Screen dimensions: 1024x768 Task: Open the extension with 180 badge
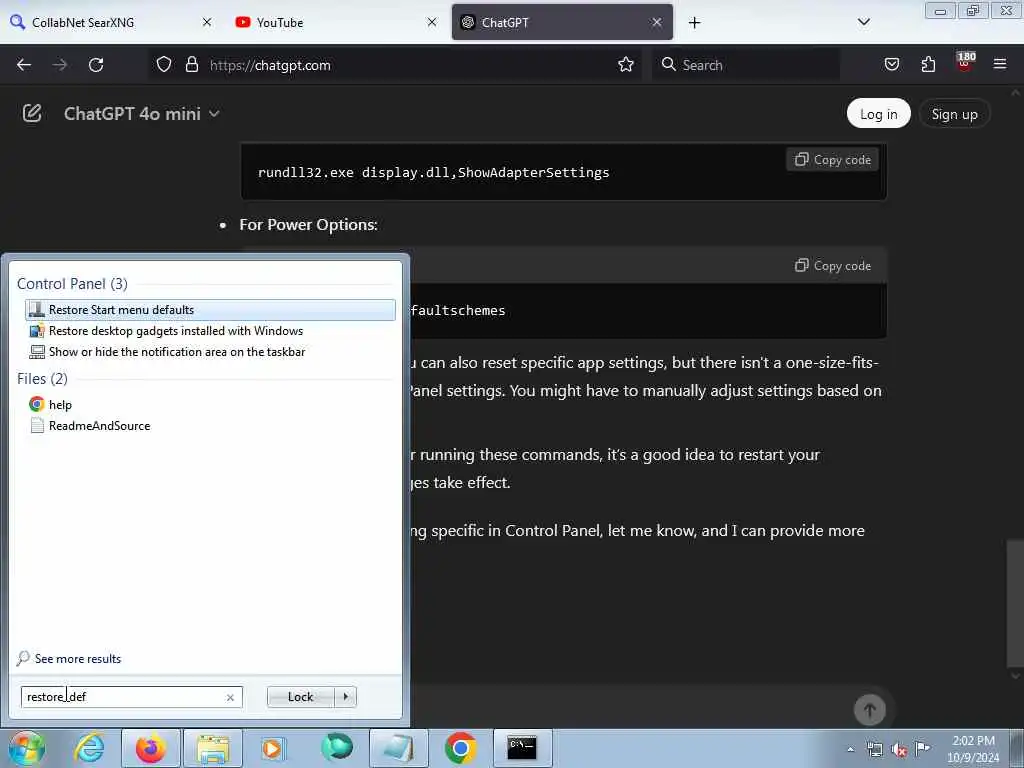pyautogui.click(x=965, y=63)
